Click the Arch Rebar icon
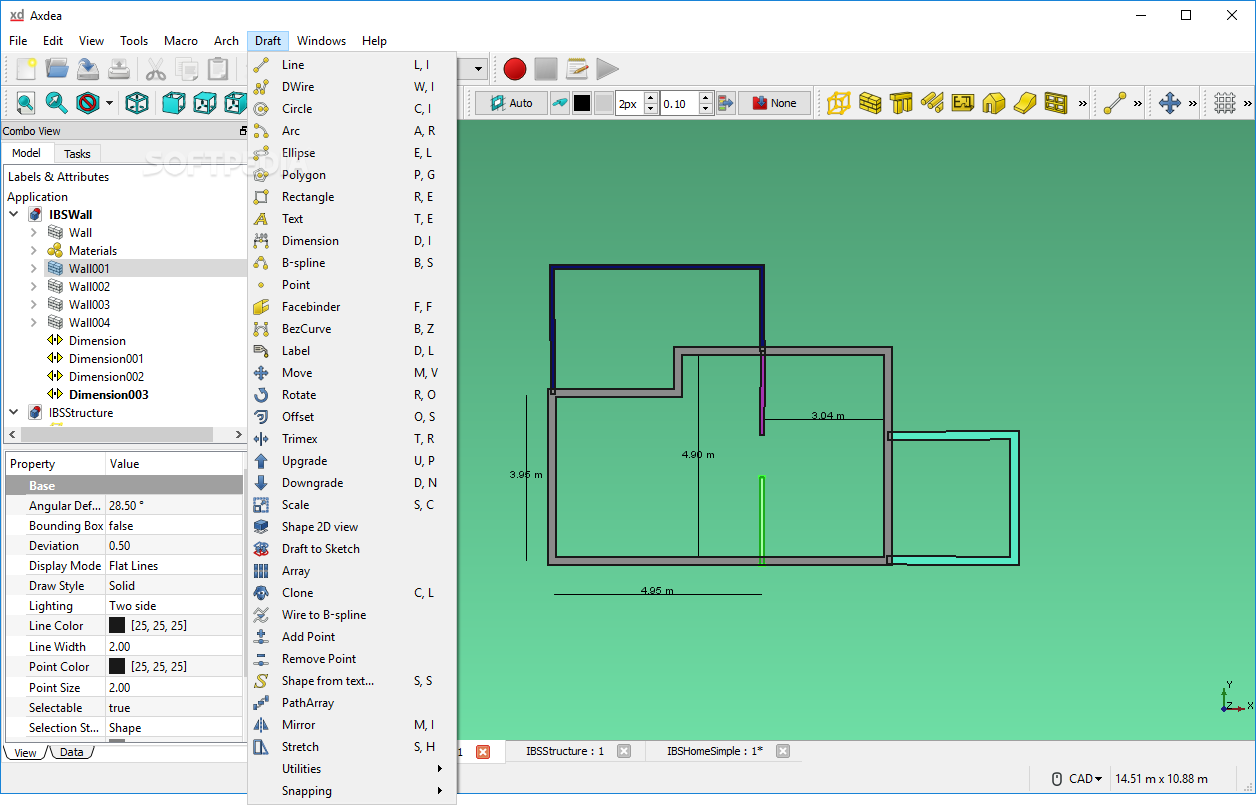 (x=932, y=102)
